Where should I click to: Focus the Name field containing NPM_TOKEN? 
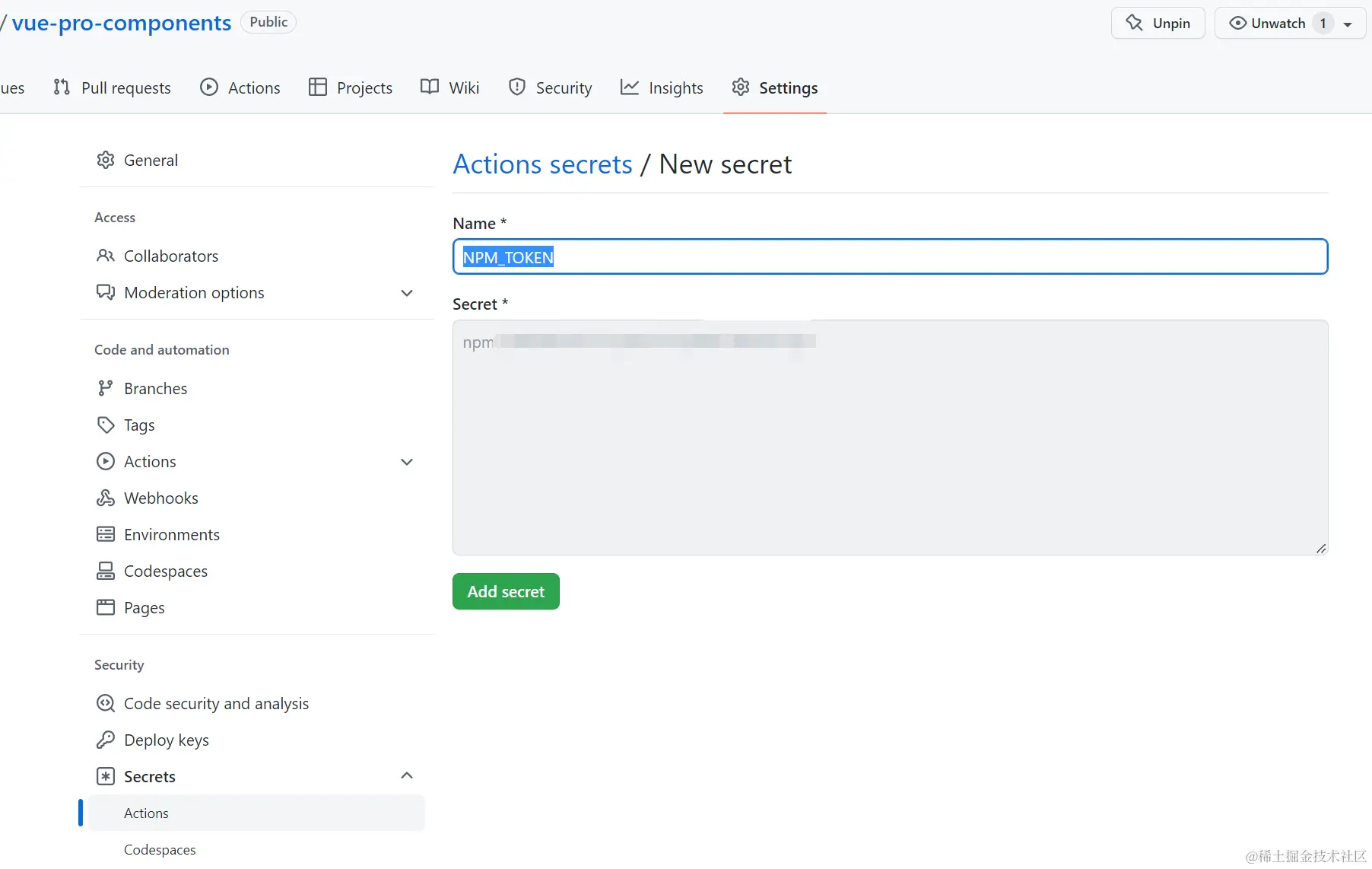click(x=890, y=256)
